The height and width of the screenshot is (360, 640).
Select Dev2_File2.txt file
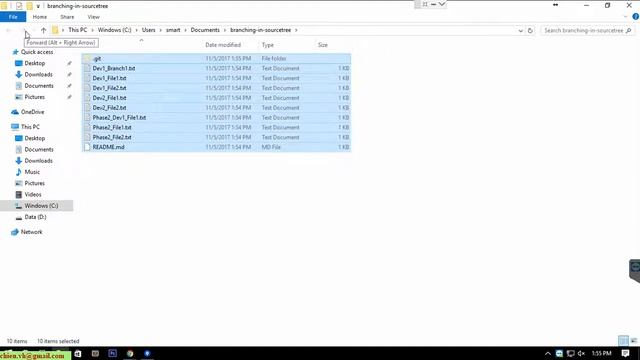click(216, 107)
